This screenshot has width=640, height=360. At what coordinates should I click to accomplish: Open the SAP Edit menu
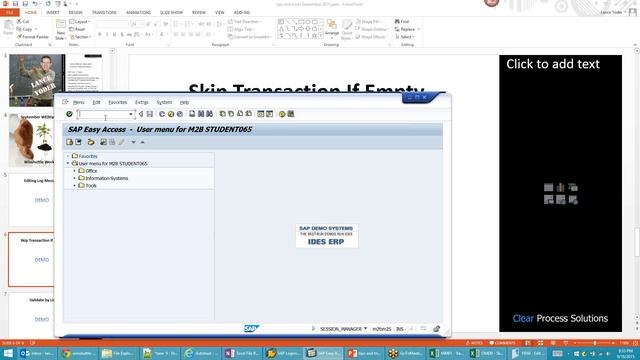pos(96,102)
